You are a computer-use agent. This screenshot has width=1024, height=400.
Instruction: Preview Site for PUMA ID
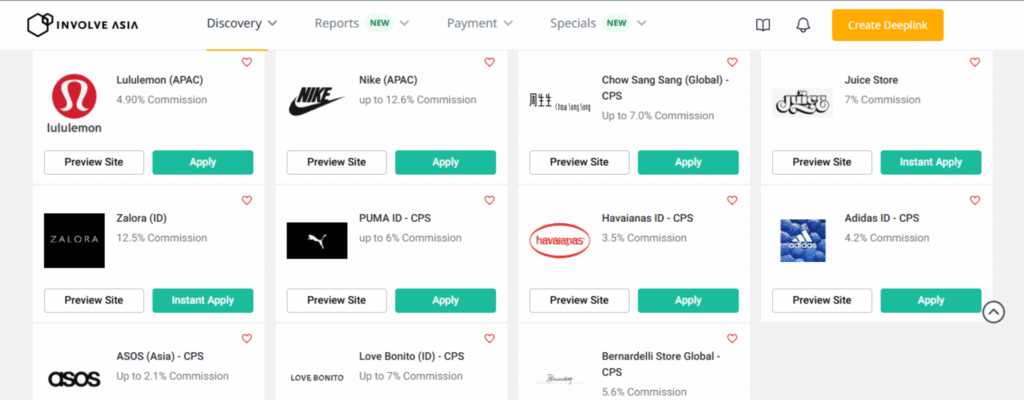(336, 300)
